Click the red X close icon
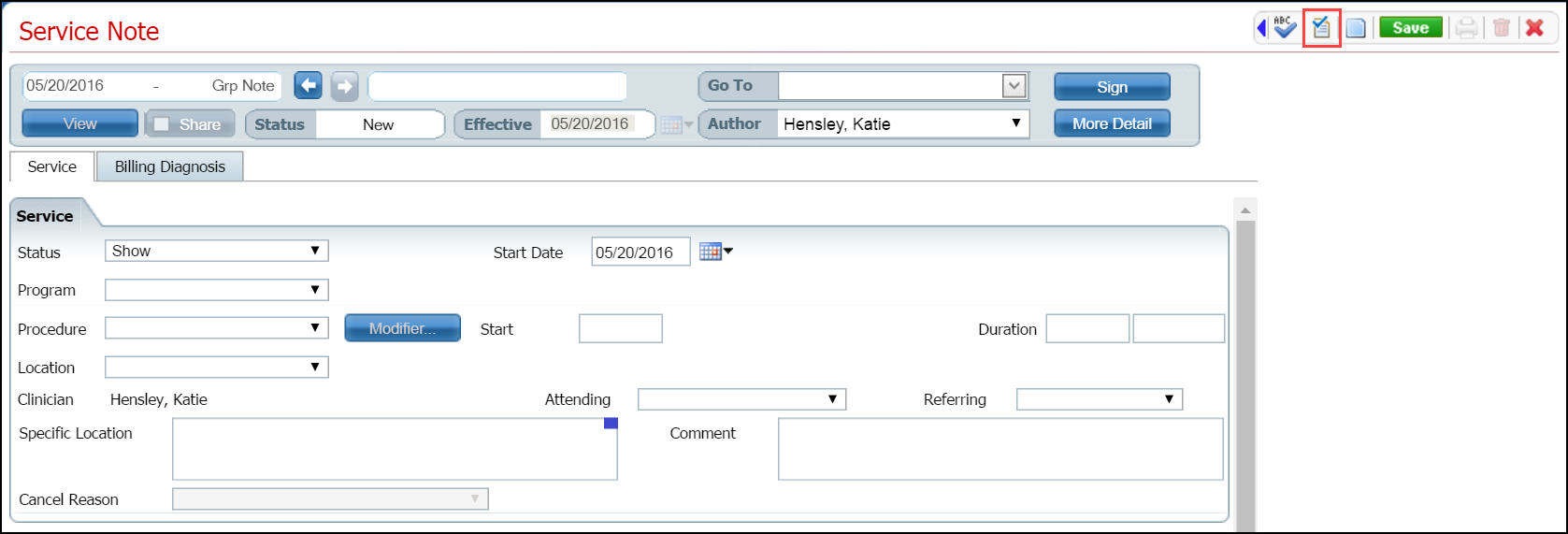 click(1534, 28)
